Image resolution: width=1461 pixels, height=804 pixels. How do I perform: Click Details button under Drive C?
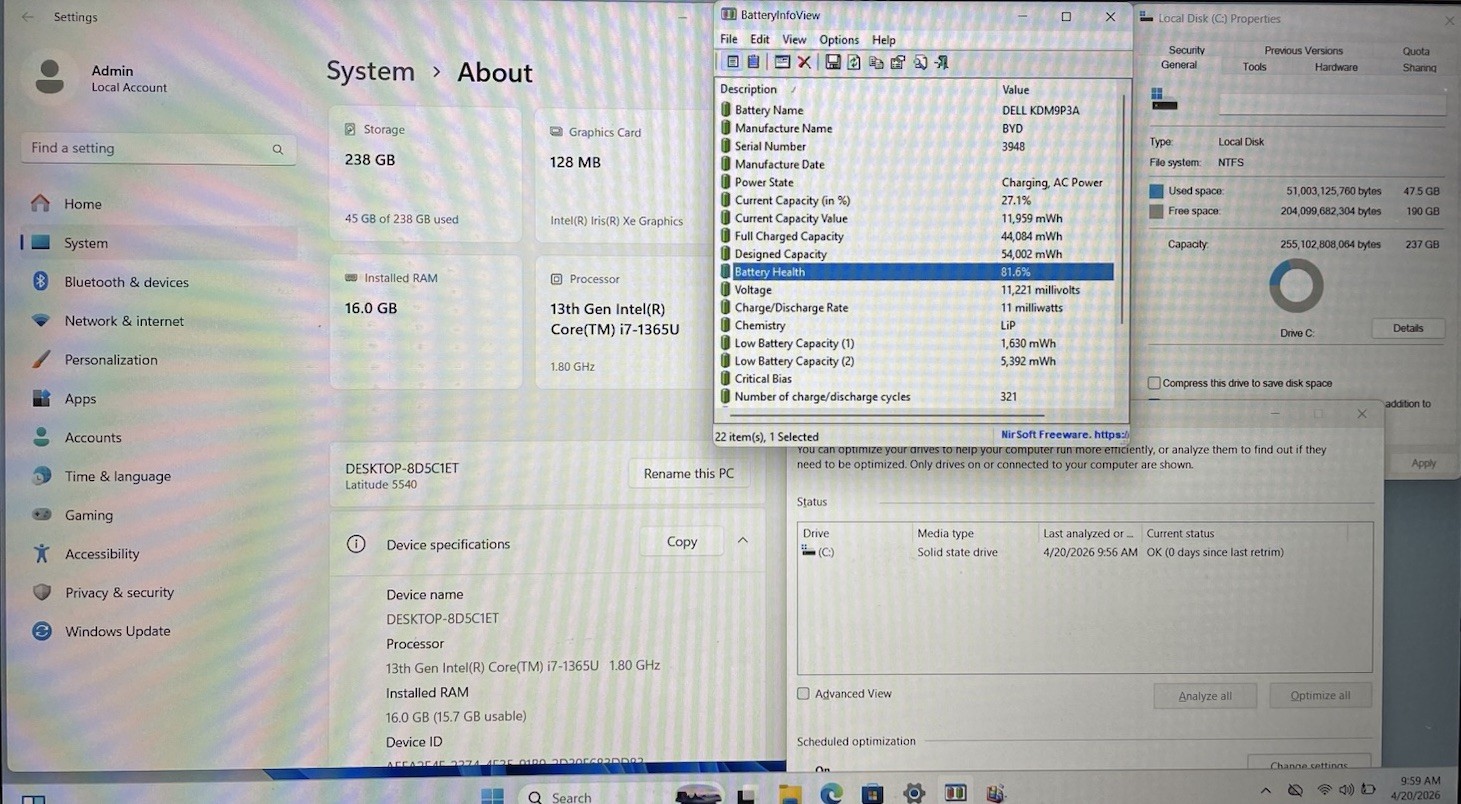coord(1408,328)
